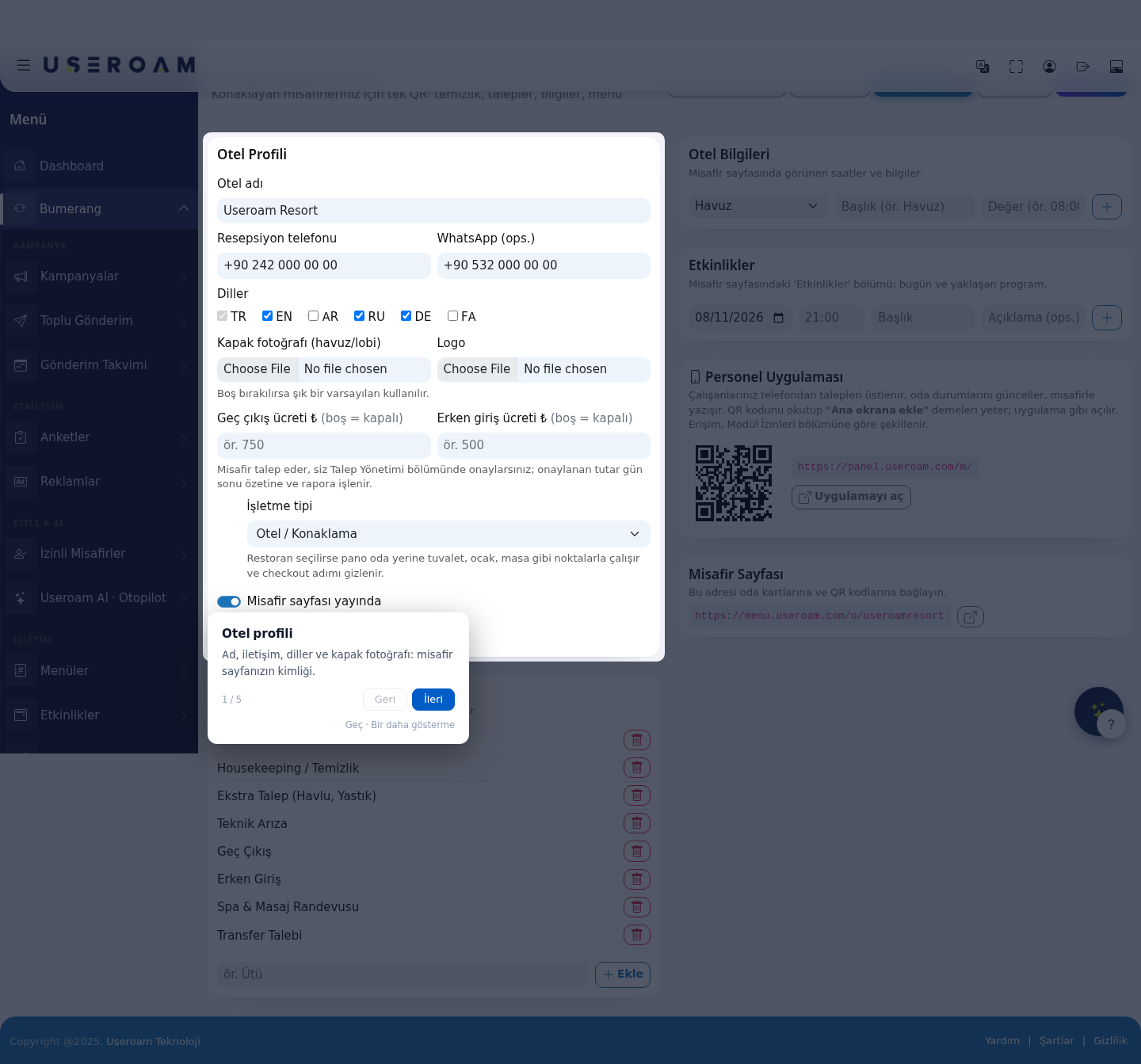This screenshot has height=1064, width=1141.
Task: Open the Havuz category dropdown
Action: (758, 206)
